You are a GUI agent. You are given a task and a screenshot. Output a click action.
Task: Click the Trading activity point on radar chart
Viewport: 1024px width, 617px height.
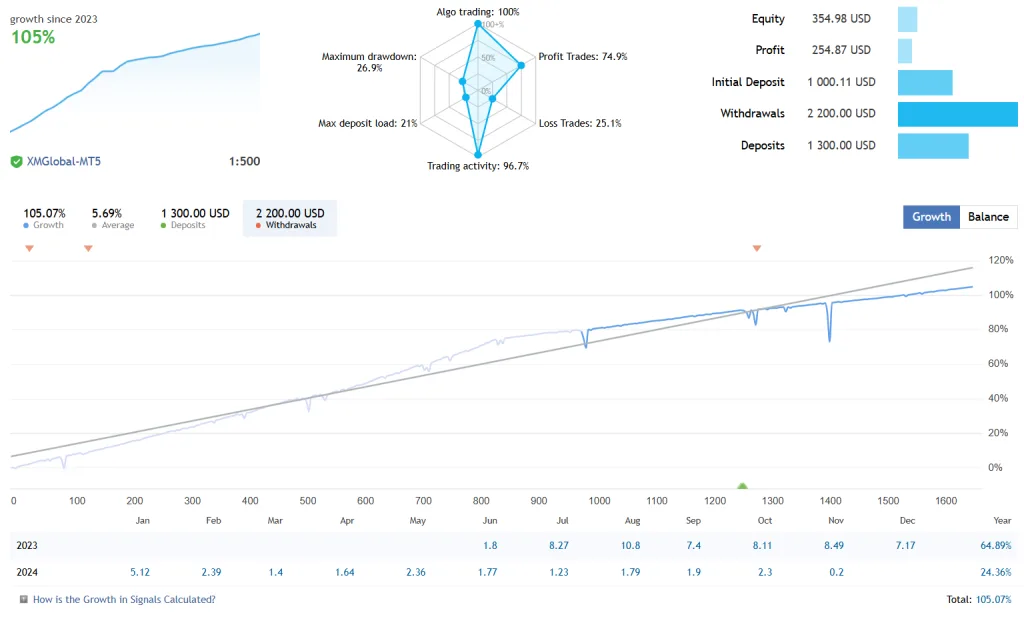[478, 155]
